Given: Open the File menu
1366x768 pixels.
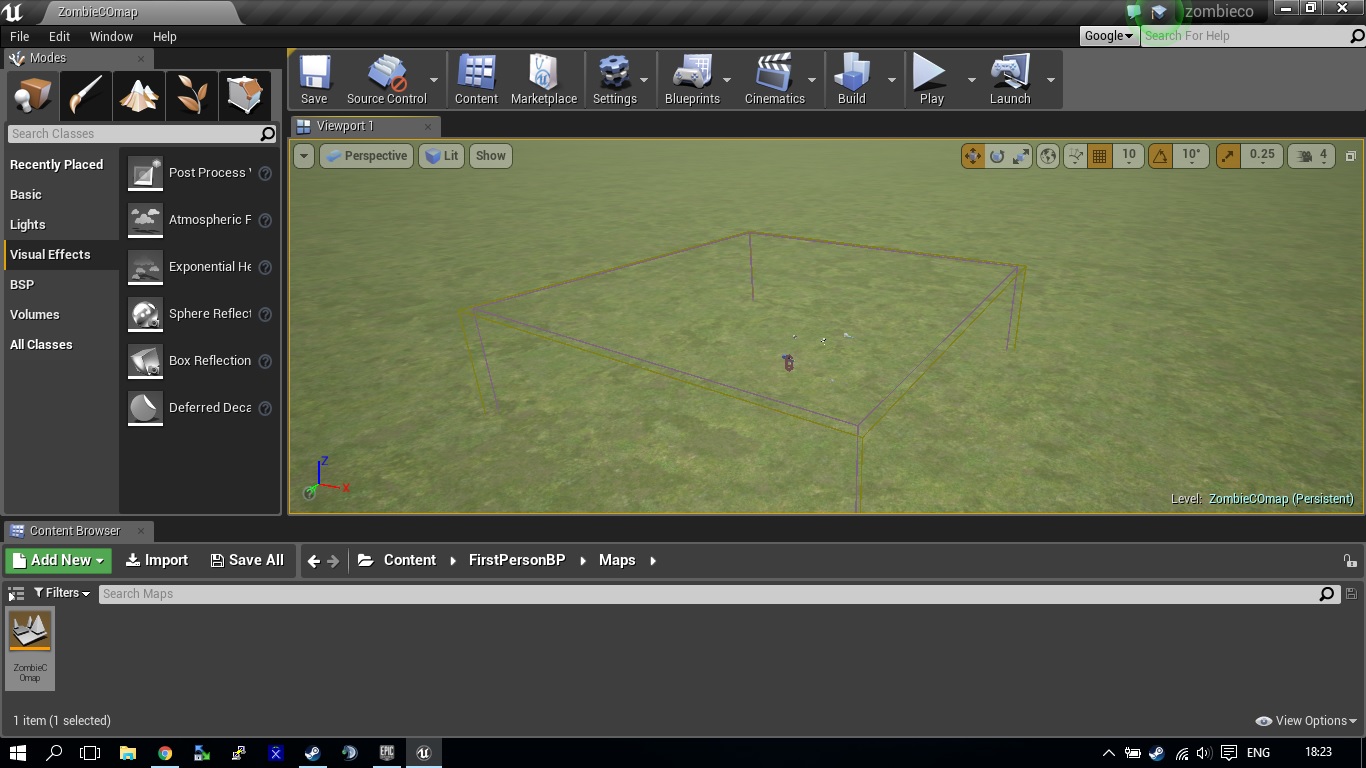Looking at the screenshot, I should [x=19, y=36].
